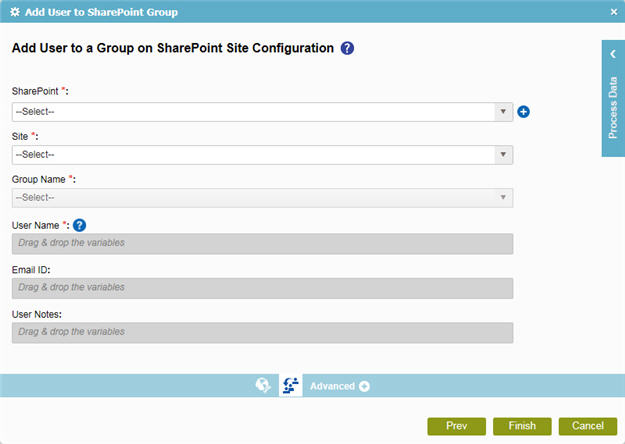Go back with the Prev button
Image resolution: width=625 pixels, height=444 pixels.
[x=456, y=426]
